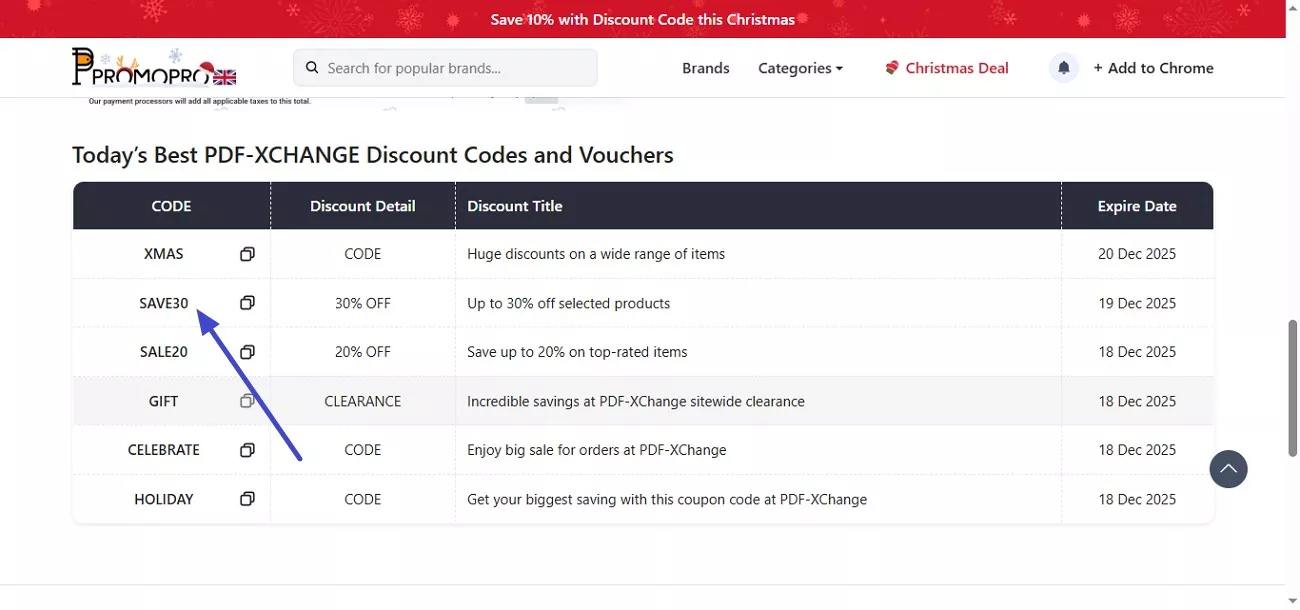Copy the SALE20 code icon
This screenshot has width=1300, height=610.
[247, 352]
